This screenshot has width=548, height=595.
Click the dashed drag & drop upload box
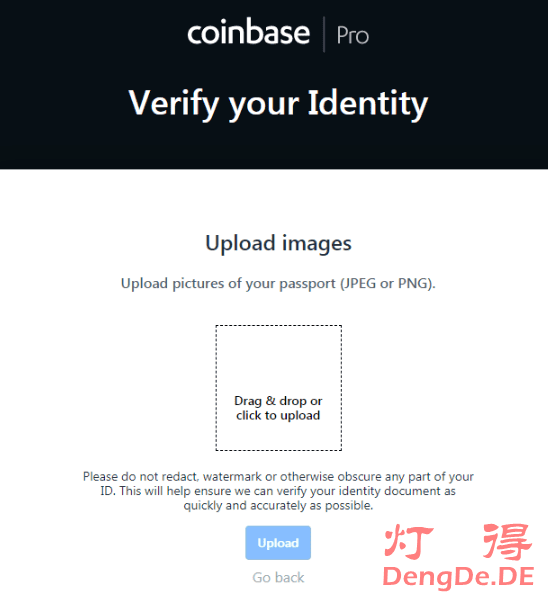pos(279,388)
